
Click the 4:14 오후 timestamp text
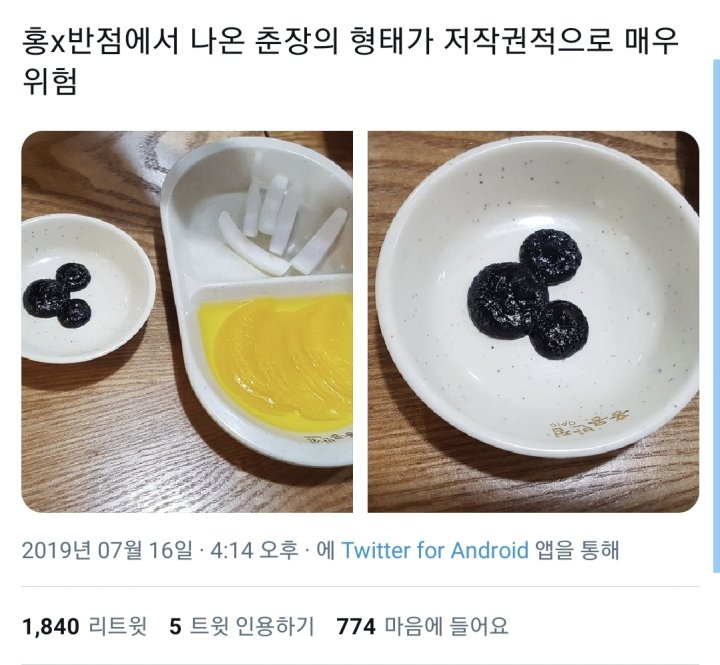(x=254, y=550)
